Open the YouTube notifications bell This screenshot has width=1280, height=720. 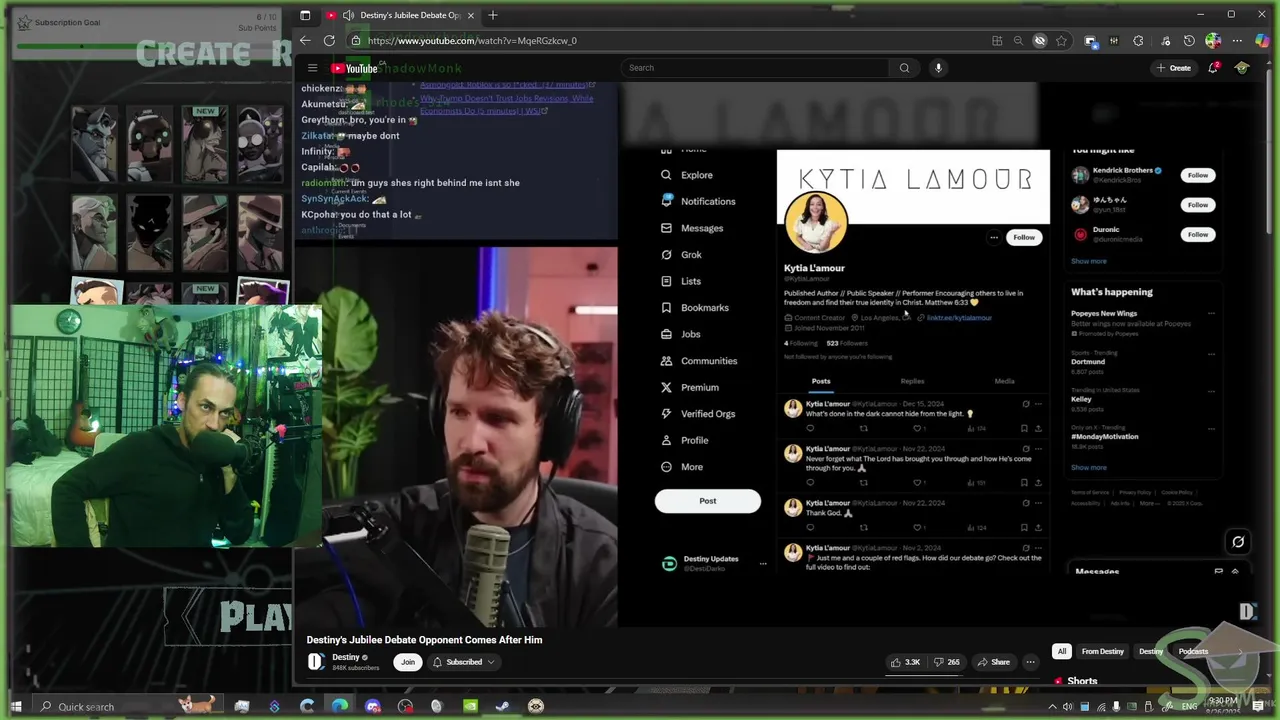click(x=1213, y=68)
